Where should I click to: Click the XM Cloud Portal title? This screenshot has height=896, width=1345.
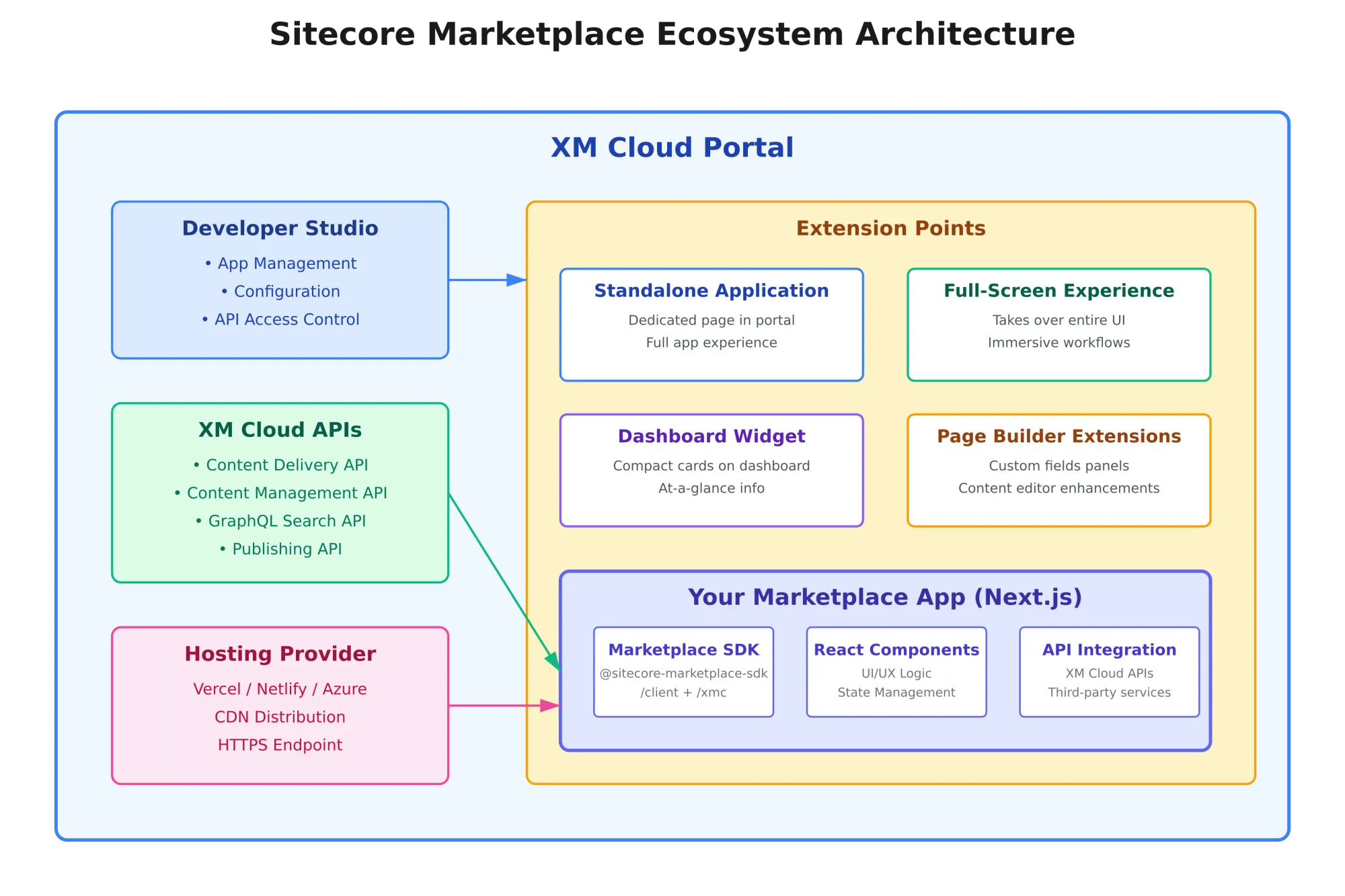click(x=672, y=148)
